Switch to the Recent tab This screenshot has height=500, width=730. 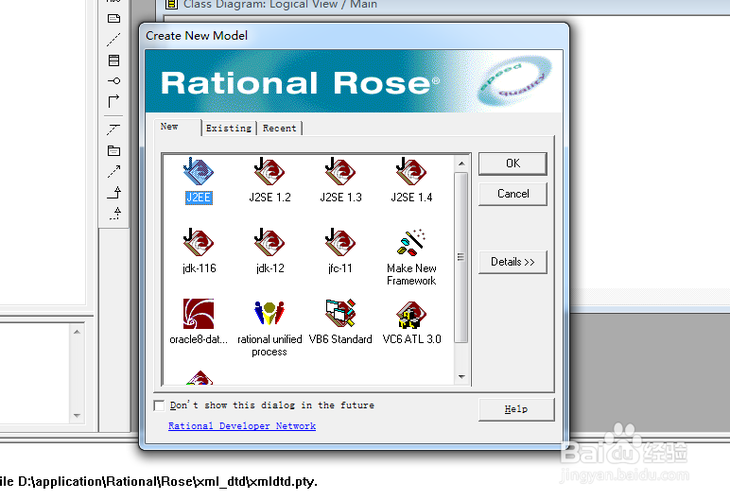[x=279, y=128]
